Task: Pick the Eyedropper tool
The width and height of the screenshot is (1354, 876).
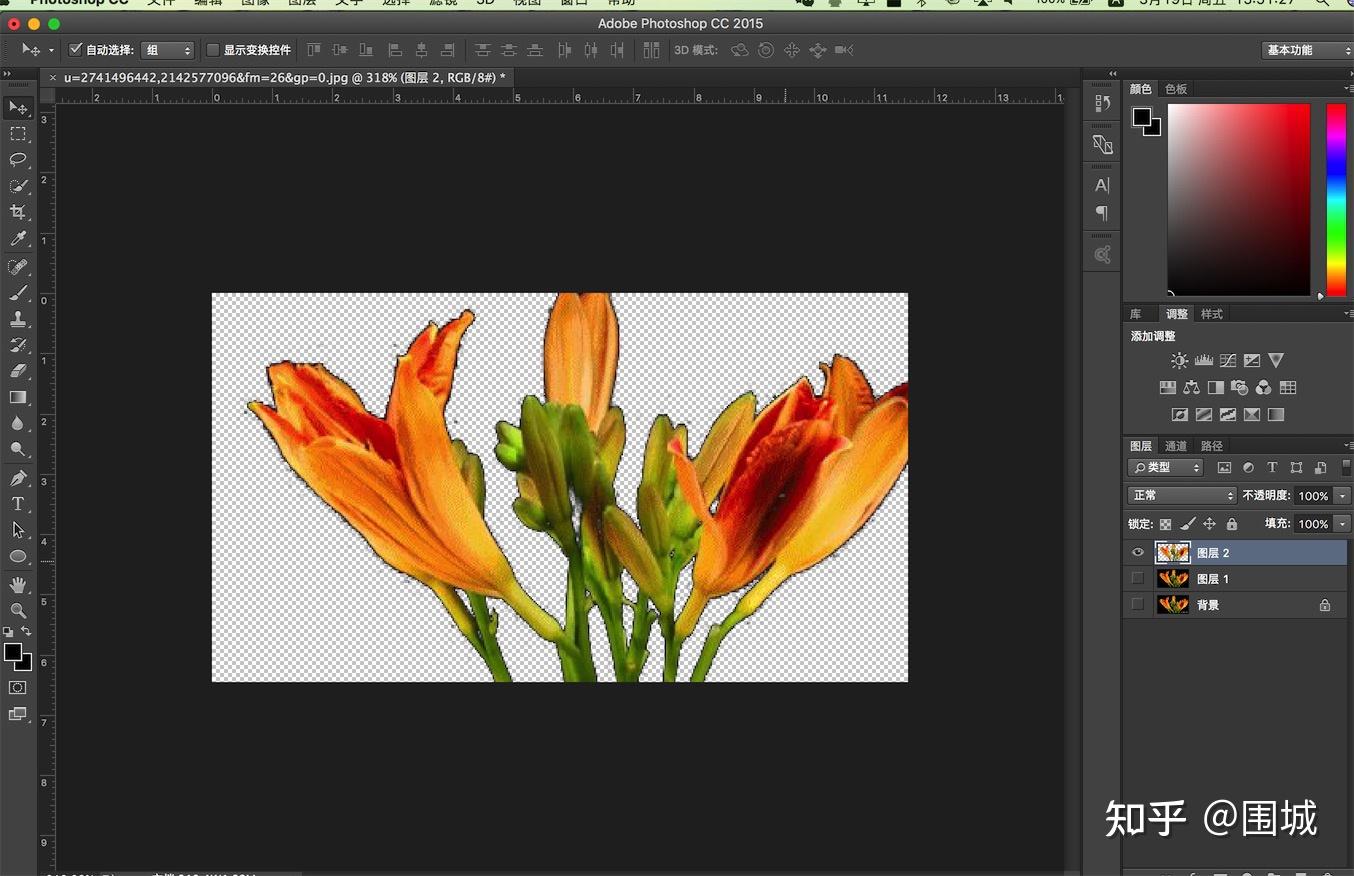Action: 18,239
